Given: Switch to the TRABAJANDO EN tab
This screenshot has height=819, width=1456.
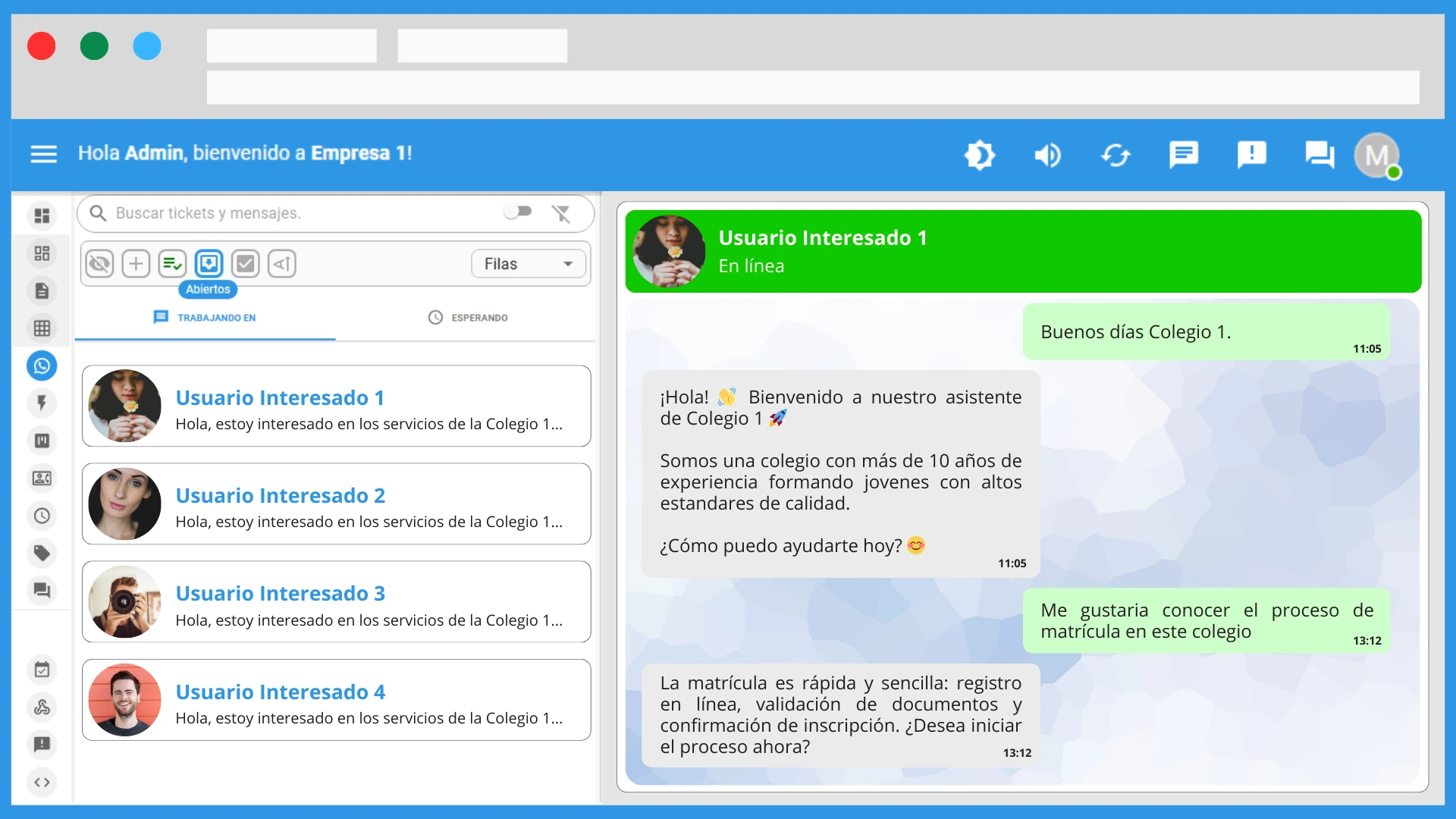Looking at the screenshot, I should 205,318.
